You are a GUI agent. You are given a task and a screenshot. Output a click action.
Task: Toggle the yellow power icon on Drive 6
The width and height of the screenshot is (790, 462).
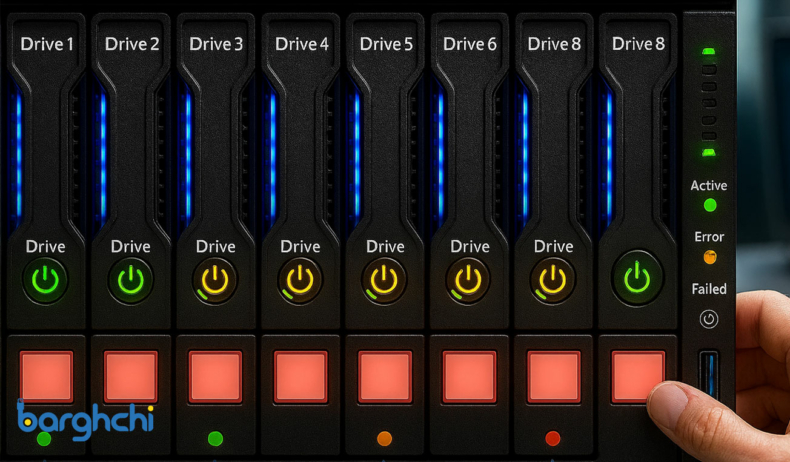[x=469, y=280]
